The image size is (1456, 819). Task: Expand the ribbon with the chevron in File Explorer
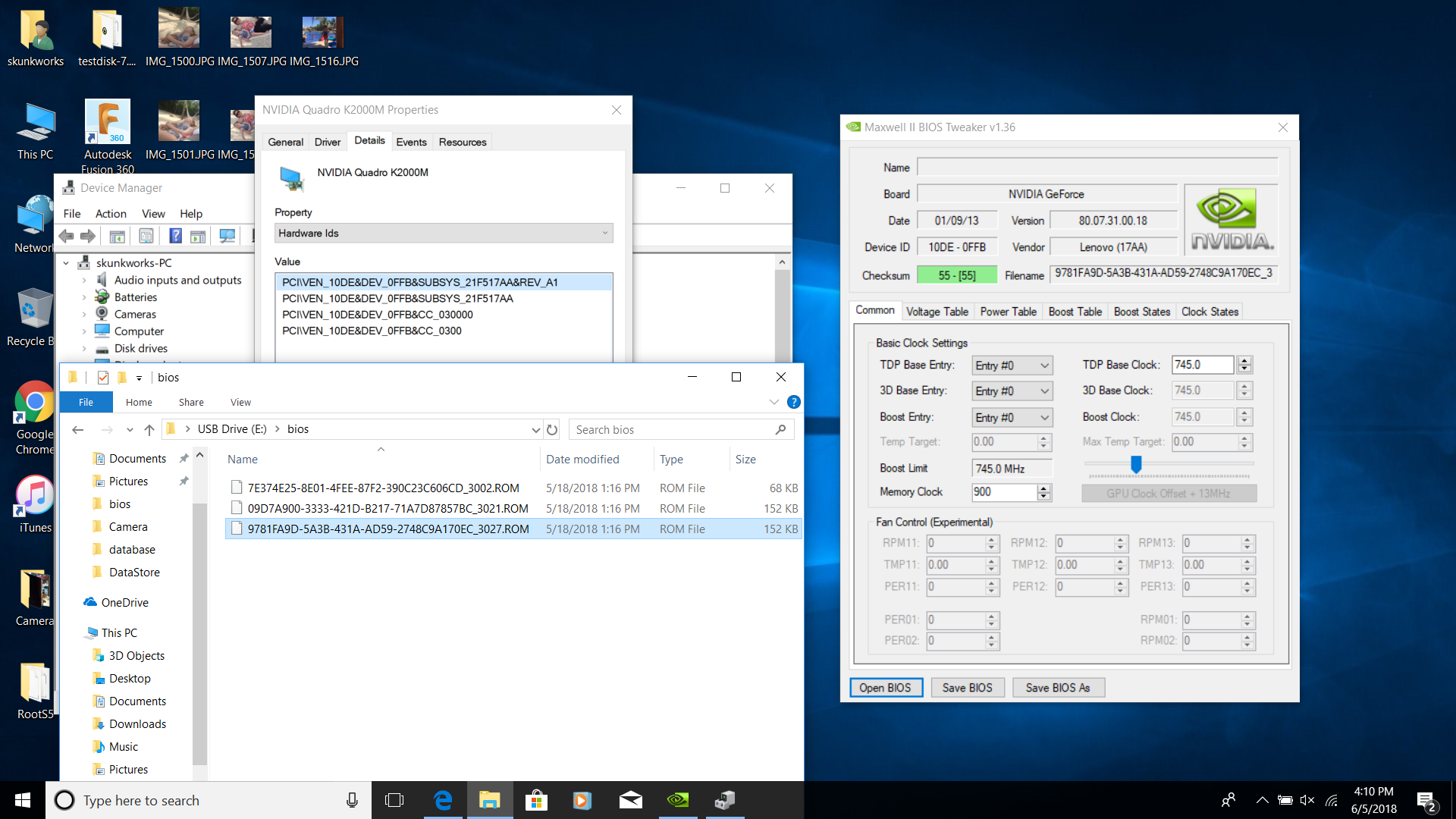coord(773,402)
